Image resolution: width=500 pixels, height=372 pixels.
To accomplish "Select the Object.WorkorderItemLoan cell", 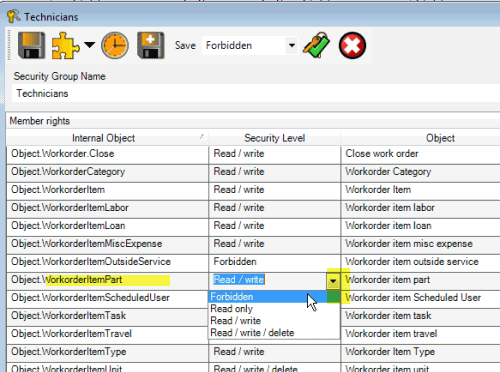I will point(107,226).
